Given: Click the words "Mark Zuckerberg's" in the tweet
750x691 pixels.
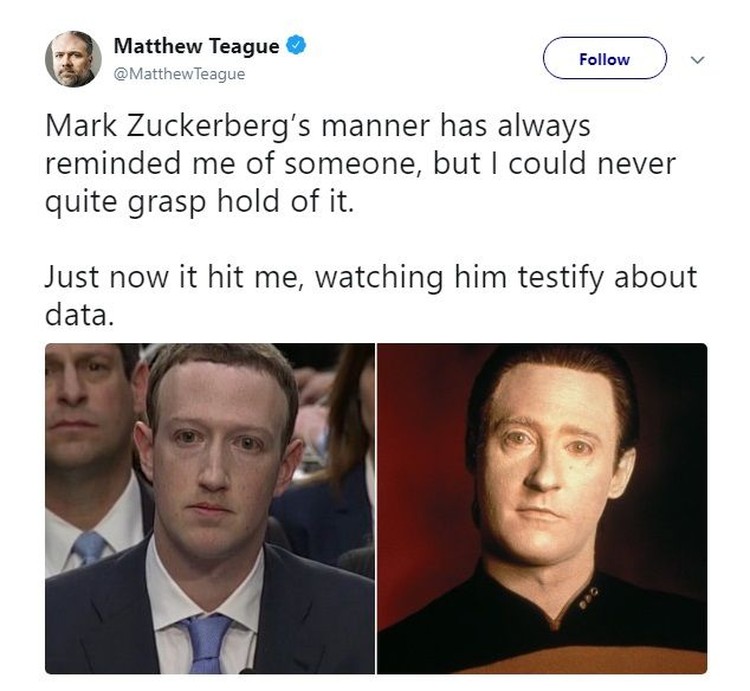Looking at the screenshot, I should [178, 126].
